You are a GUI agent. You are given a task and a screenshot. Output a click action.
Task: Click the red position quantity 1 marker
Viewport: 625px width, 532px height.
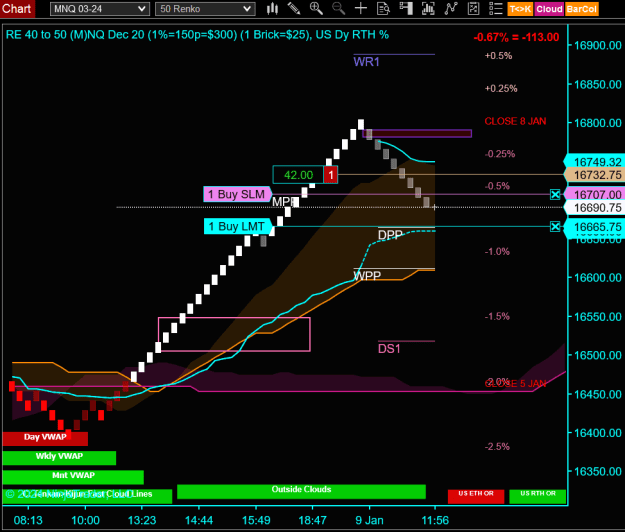click(330, 175)
